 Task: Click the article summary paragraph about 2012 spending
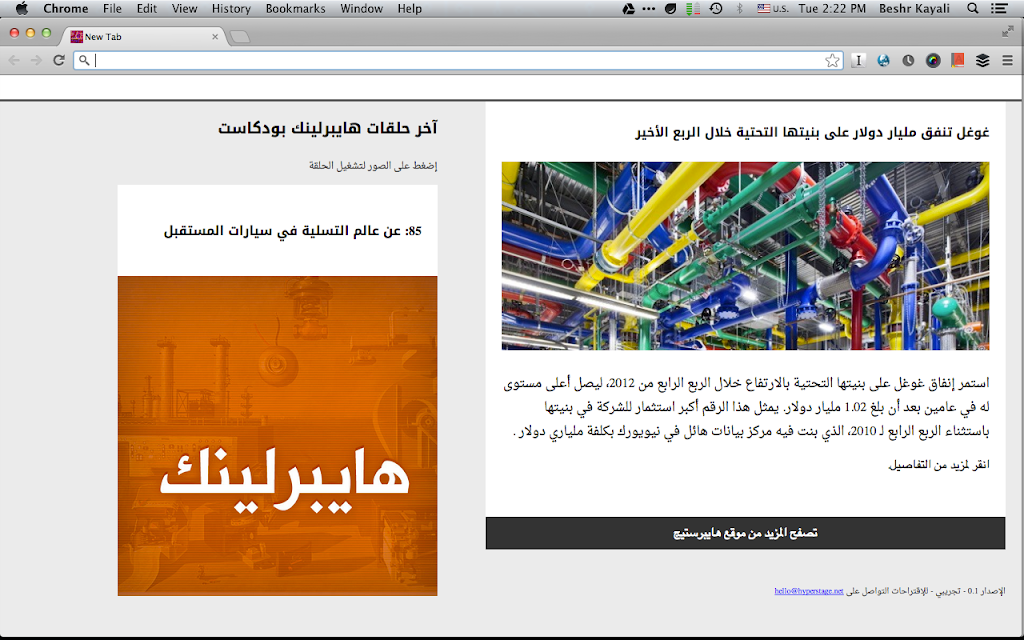point(746,407)
